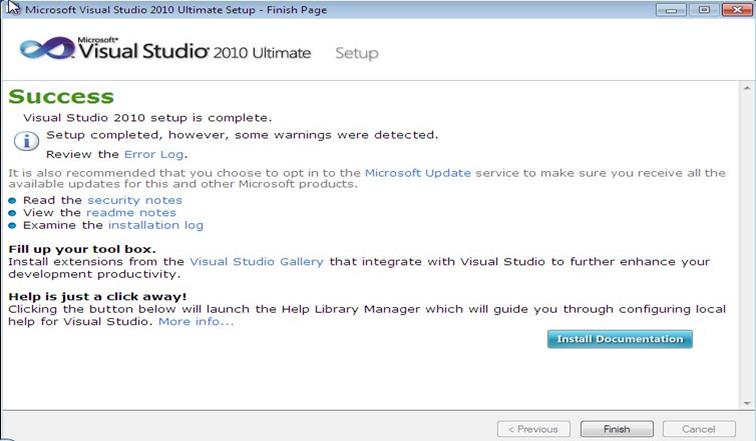Click the More info... link
This screenshot has height=441, width=756.
tap(196, 321)
